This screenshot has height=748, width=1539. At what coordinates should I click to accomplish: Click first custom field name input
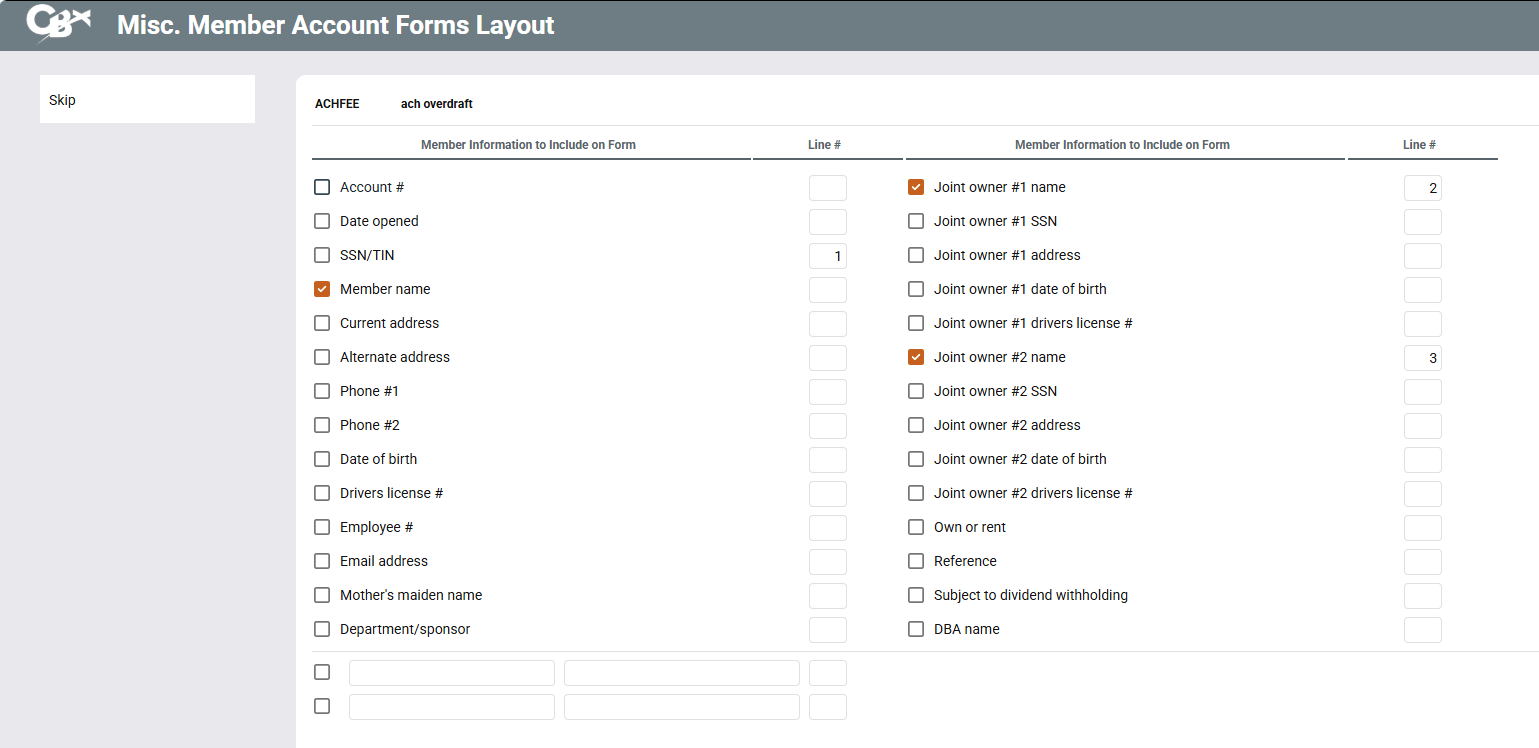pos(451,673)
